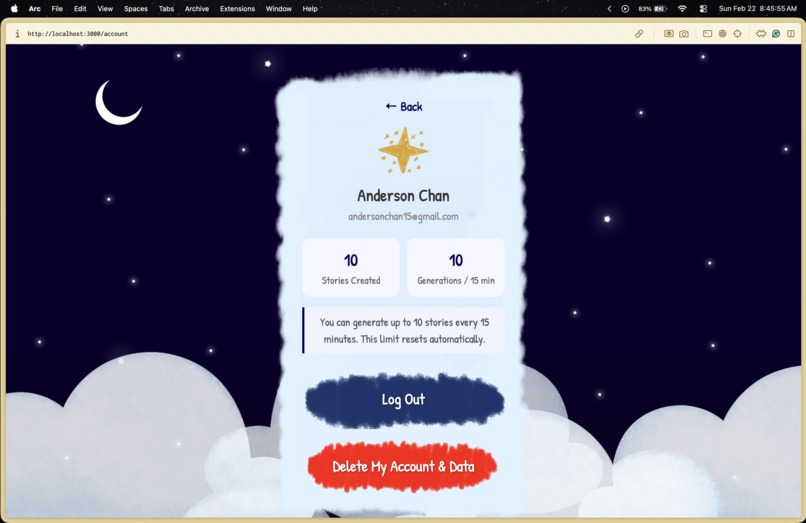Image resolution: width=806 pixels, height=523 pixels.
Task: Open the Archive menu
Action: click(x=197, y=9)
